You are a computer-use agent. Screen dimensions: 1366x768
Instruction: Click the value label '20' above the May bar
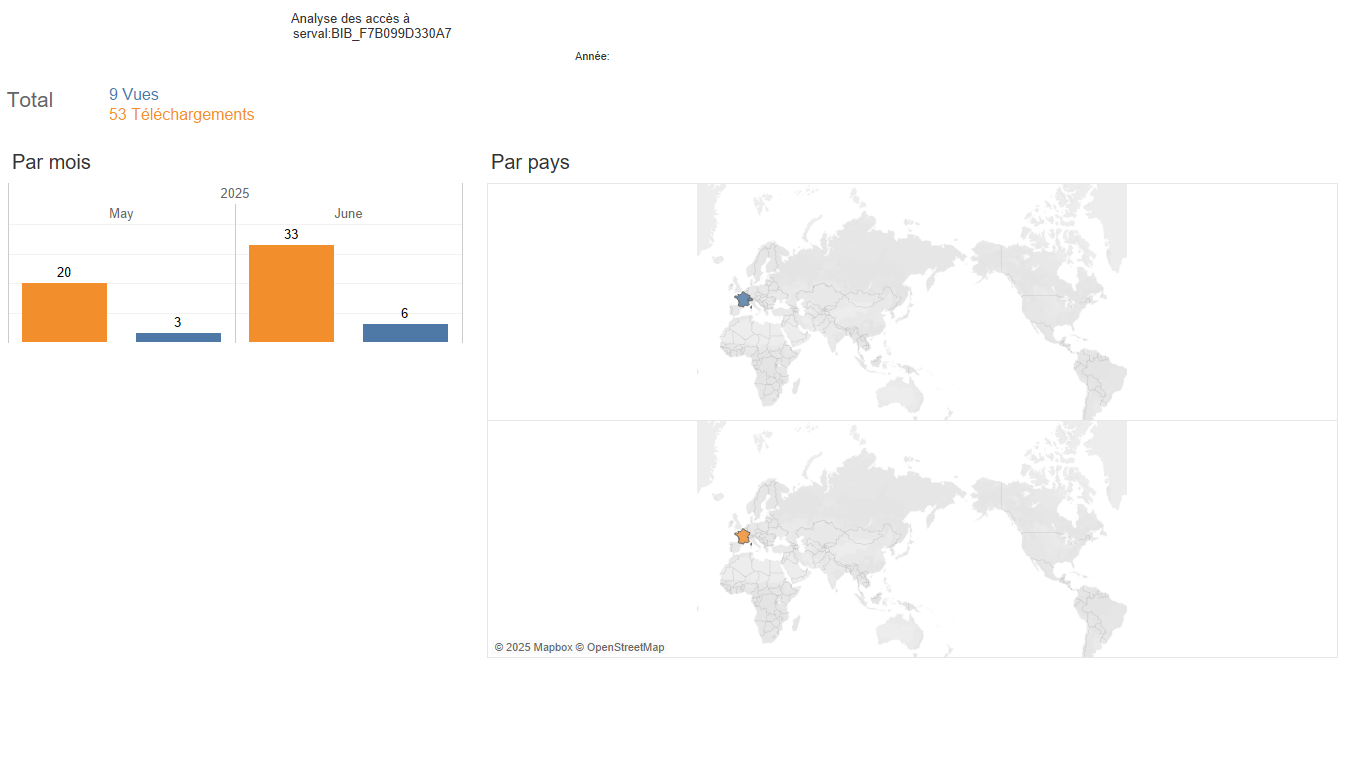tap(64, 273)
